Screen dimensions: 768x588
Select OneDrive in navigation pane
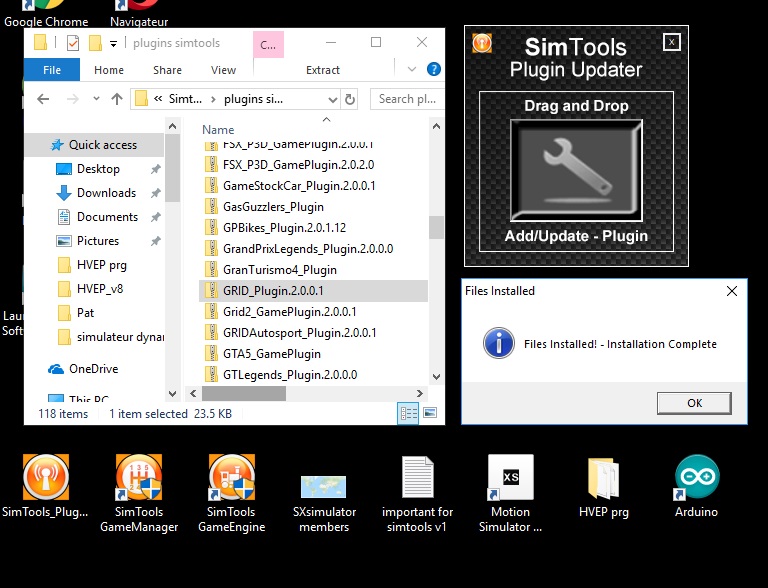point(94,369)
